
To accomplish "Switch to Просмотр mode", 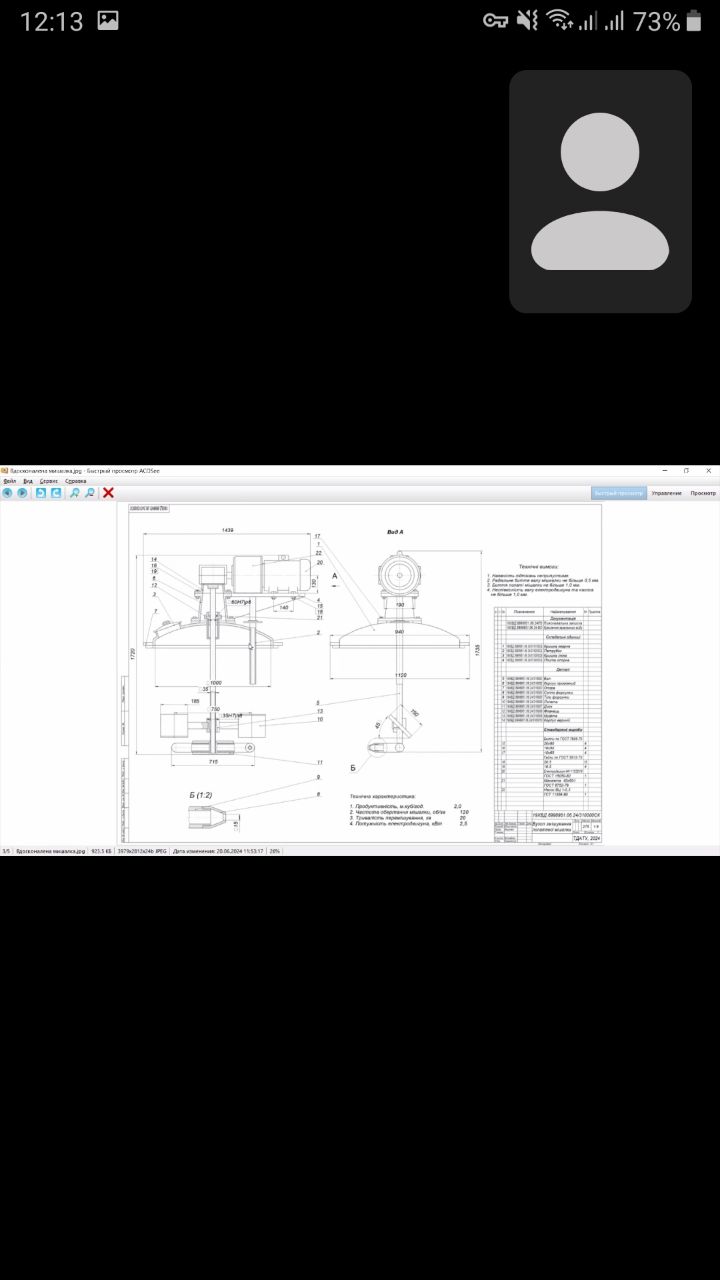I will pyautogui.click(x=703, y=493).
